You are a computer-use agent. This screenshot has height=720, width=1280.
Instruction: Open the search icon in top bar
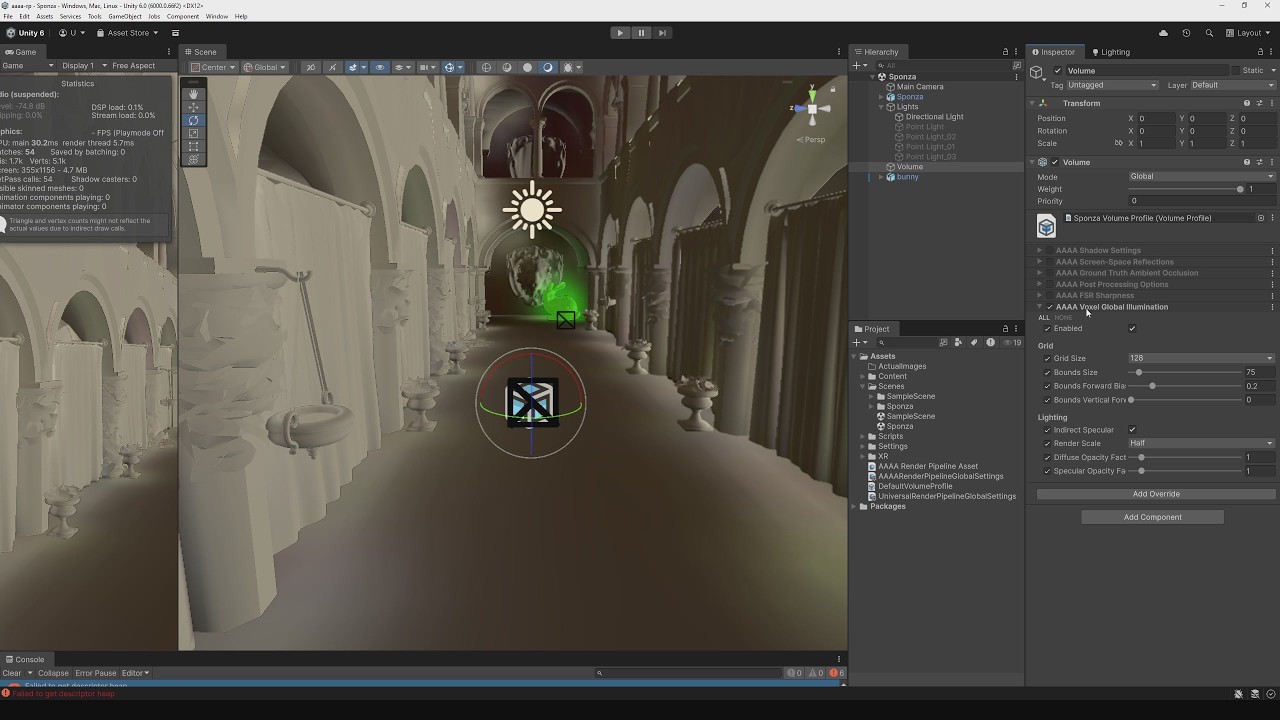tap(1209, 33)
